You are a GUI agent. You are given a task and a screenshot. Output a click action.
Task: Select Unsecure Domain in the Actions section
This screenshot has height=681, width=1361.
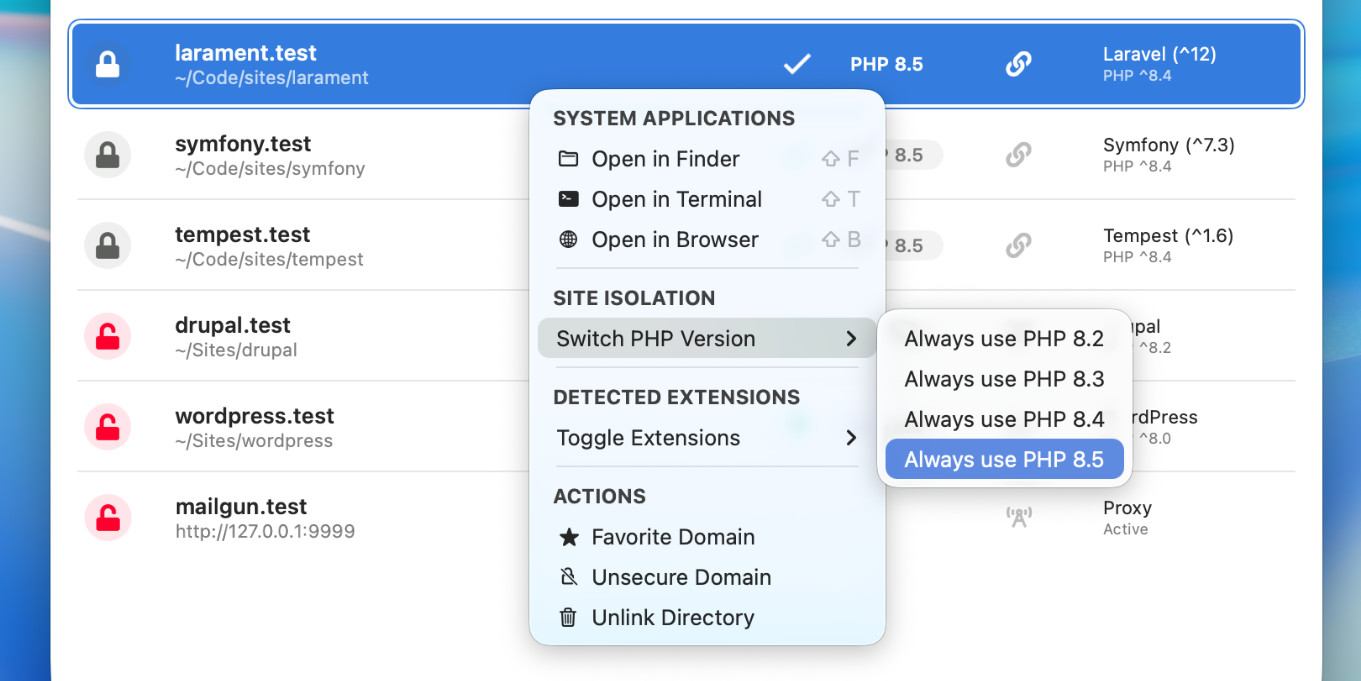click(707, 577)
